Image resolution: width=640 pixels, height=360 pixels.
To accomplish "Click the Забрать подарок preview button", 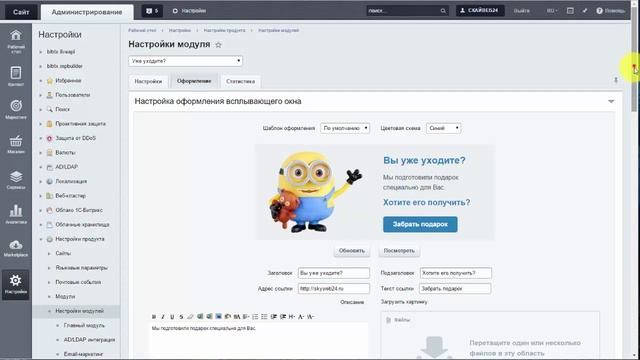I will pos(420,224).
